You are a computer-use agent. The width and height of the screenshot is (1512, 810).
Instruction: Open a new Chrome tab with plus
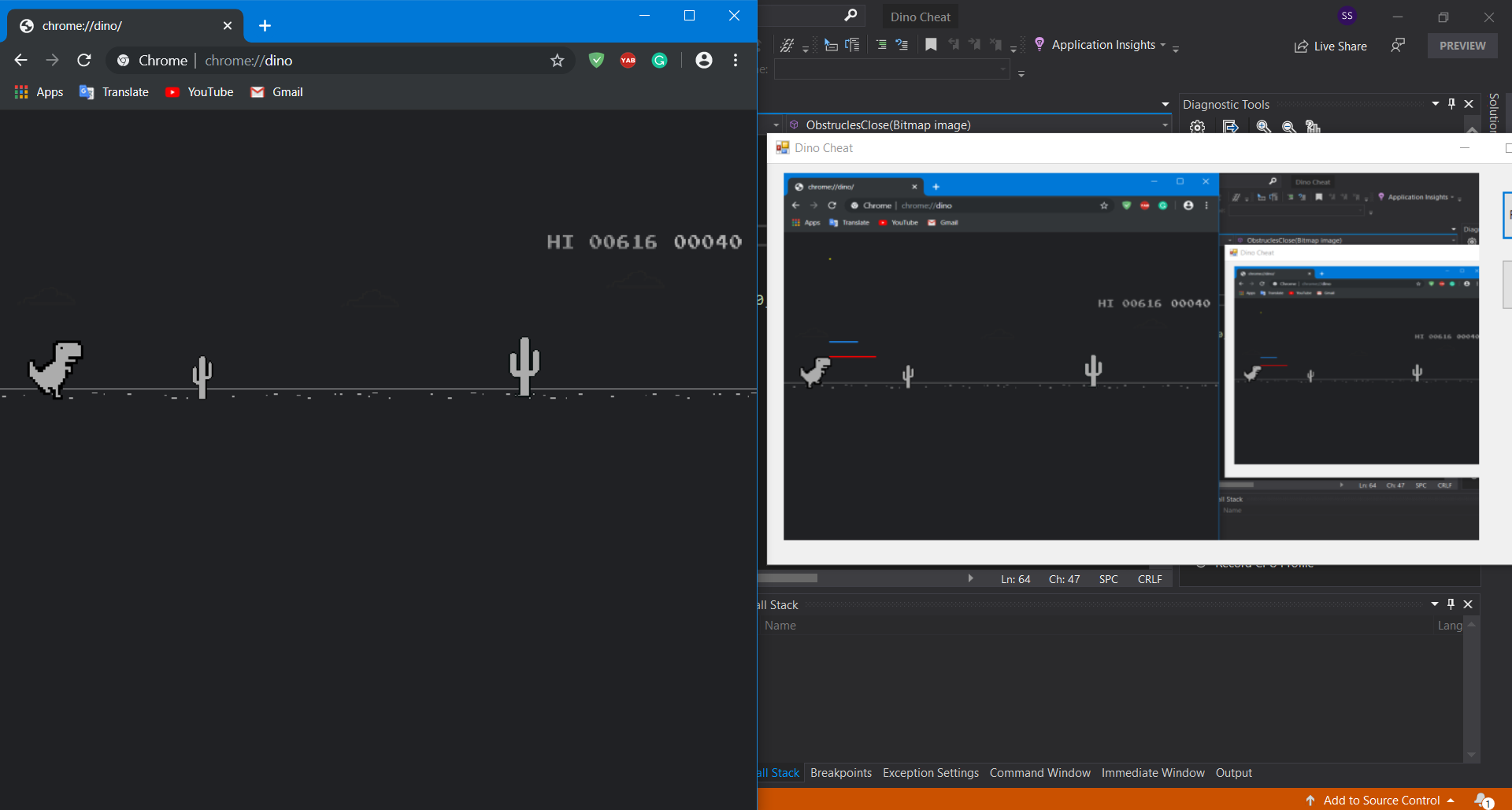tap(265, 26)
